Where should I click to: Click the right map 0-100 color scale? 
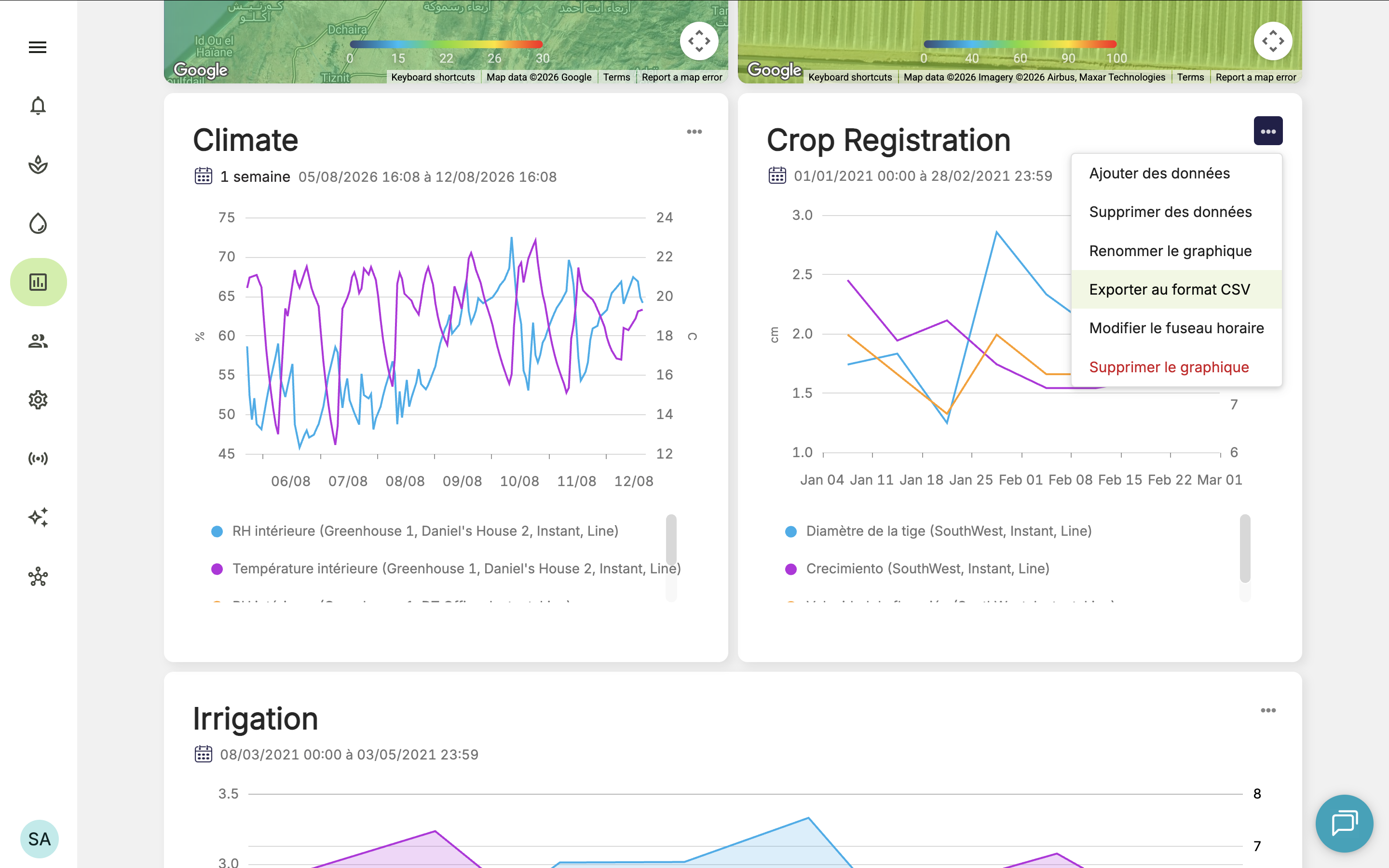[x=1020, y=44]
